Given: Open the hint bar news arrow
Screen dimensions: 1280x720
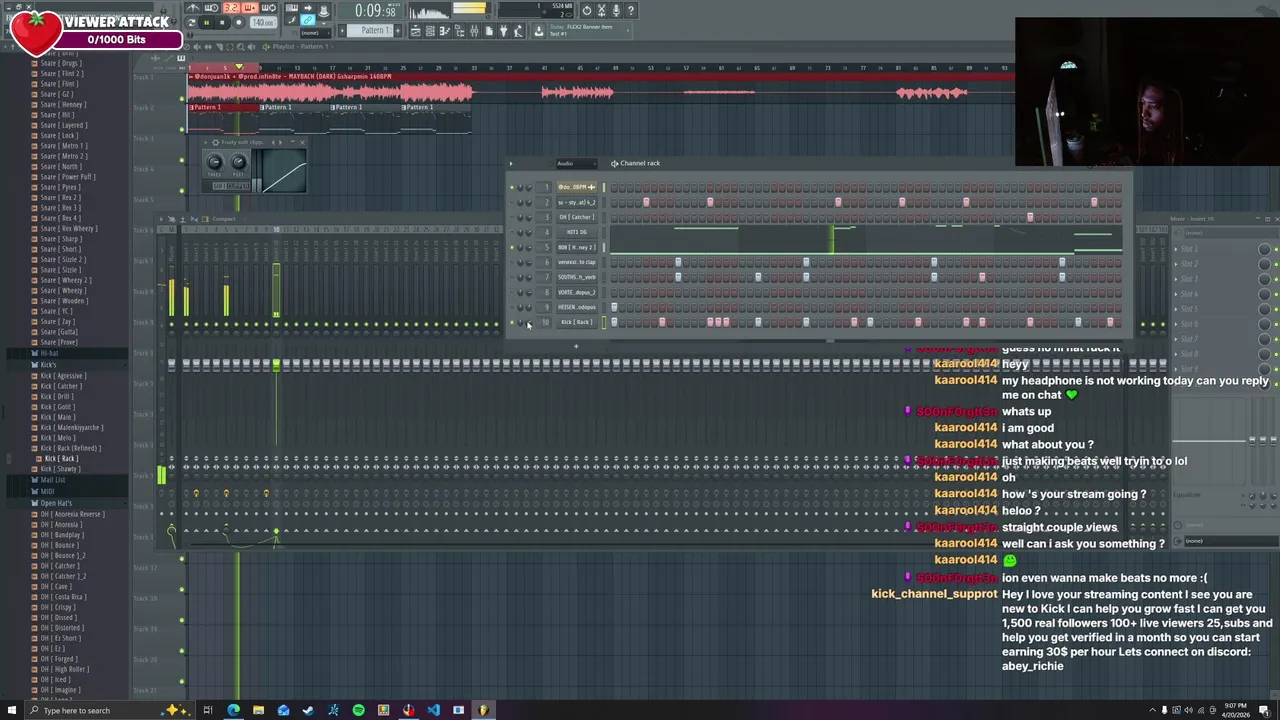Looking at the screenshot, I should tap(627, 31).
